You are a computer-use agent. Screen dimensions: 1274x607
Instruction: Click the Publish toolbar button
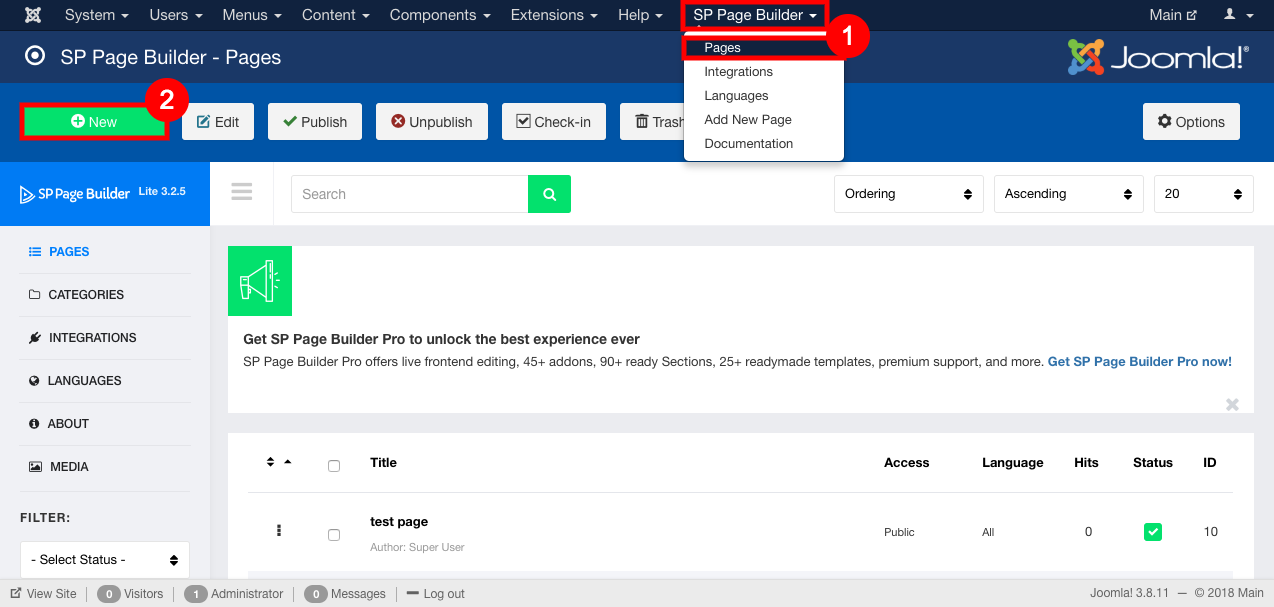pos(315,122)
